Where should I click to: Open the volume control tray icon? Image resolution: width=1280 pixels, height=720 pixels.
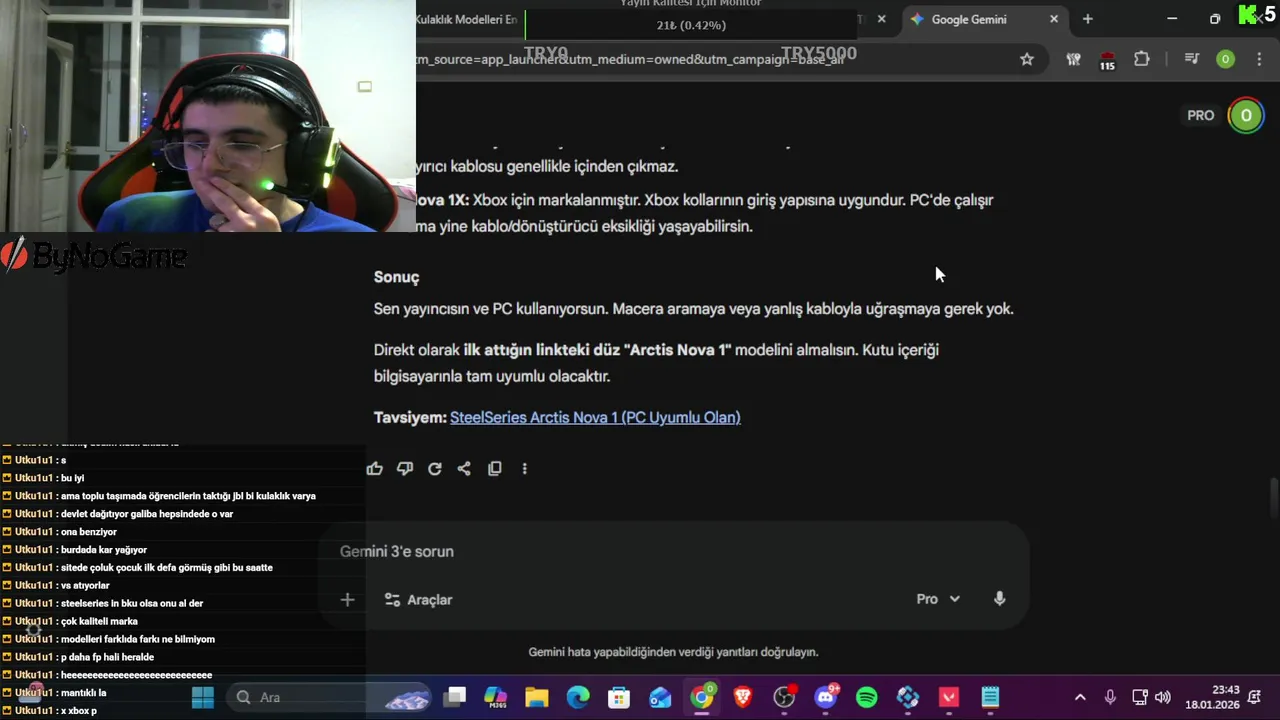(1162, 697)
